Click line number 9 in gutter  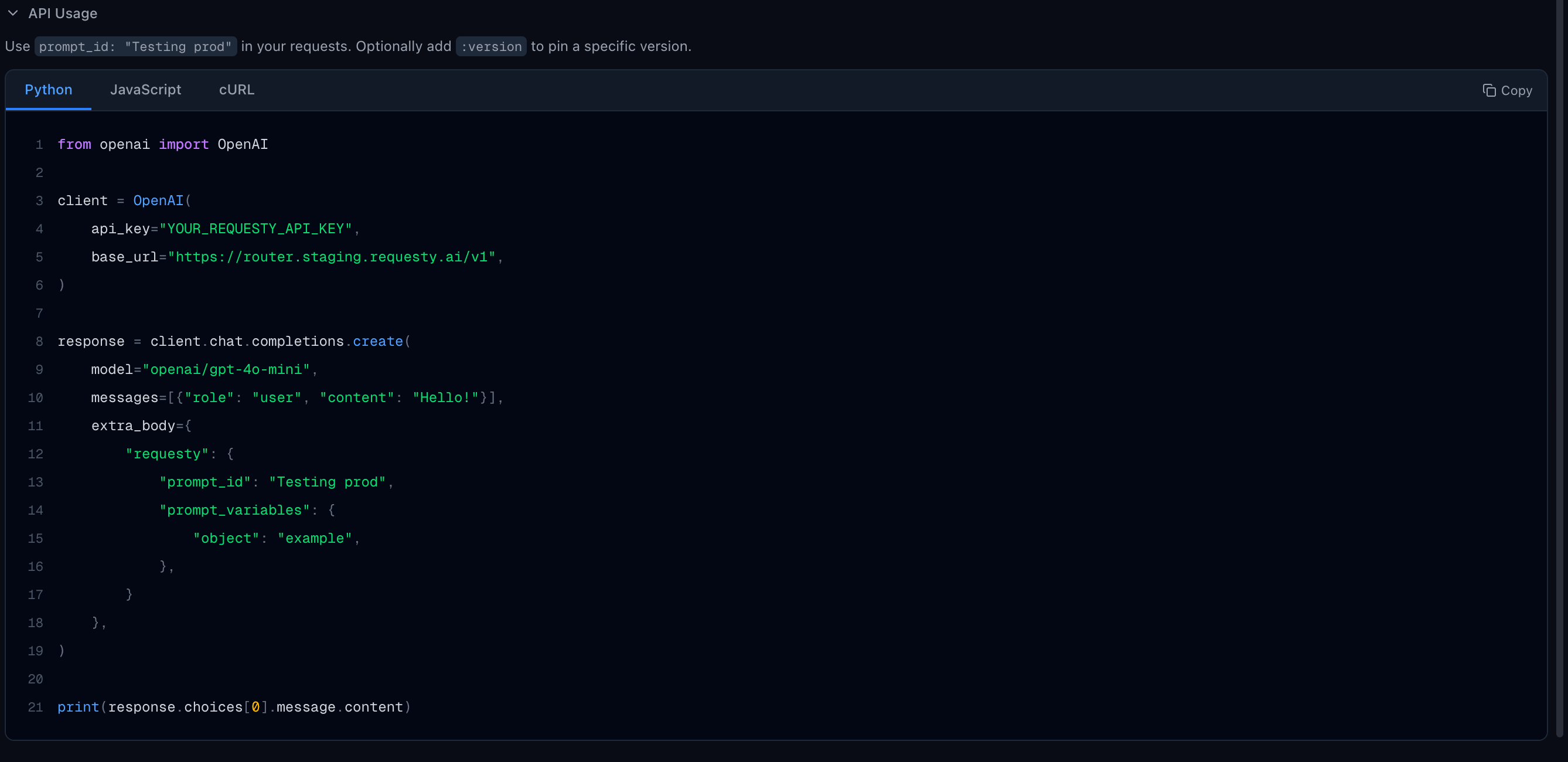(39, 370)
